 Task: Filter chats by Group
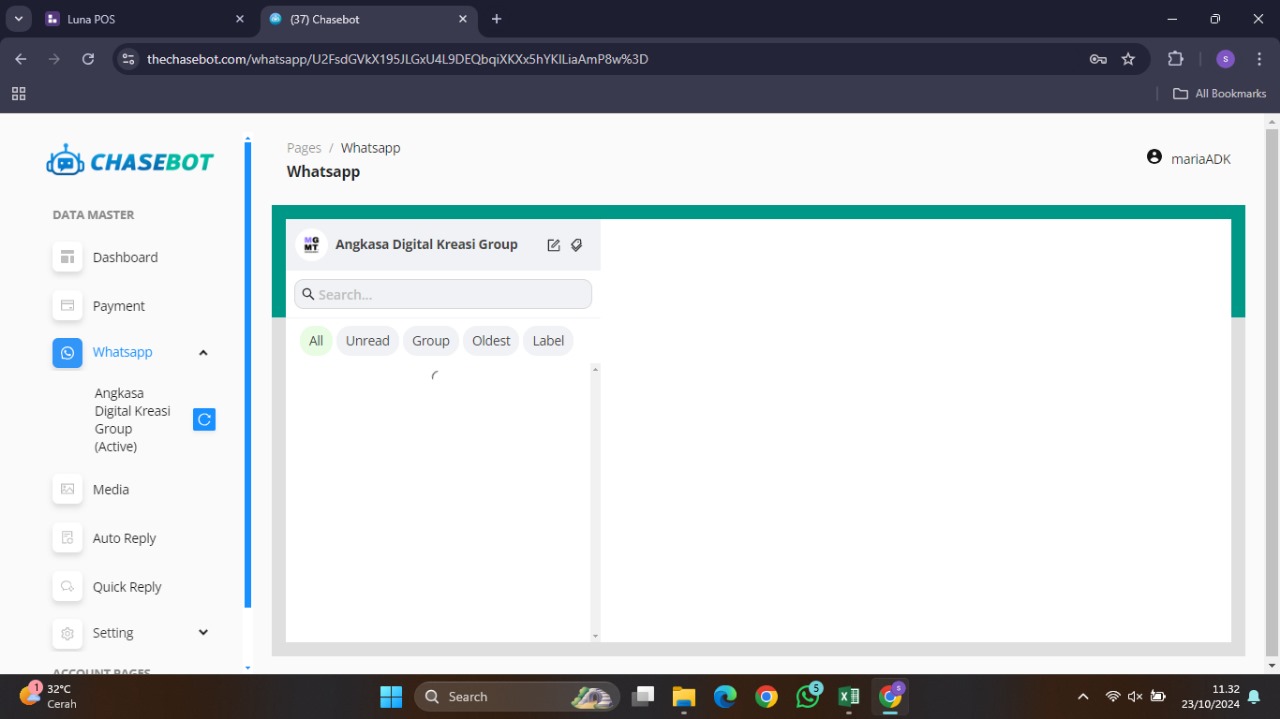click(x=431, y=341)
